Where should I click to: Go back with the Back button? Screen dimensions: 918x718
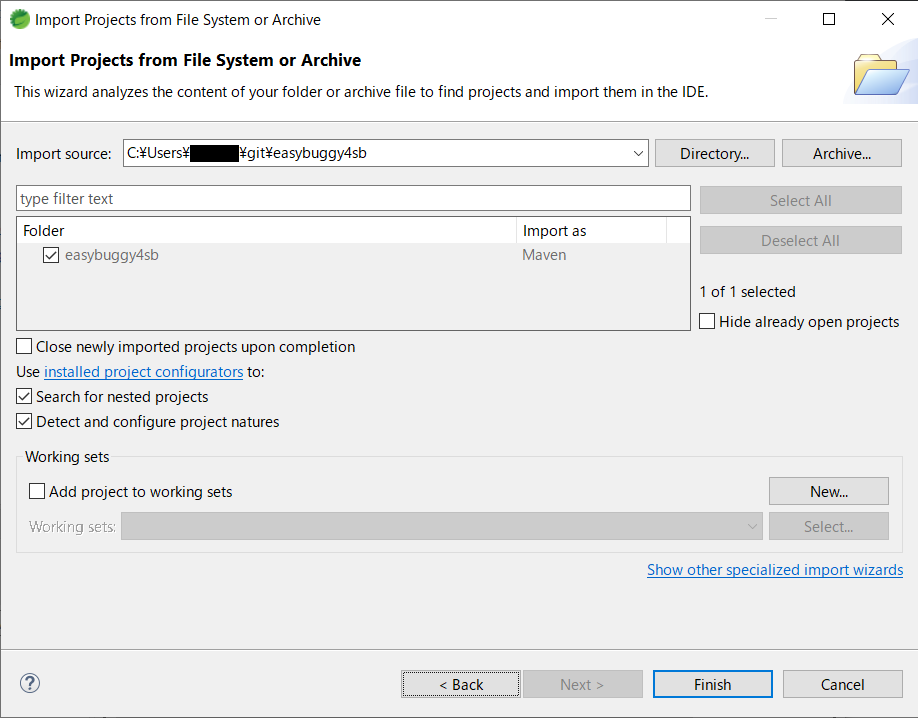[460, 684]
